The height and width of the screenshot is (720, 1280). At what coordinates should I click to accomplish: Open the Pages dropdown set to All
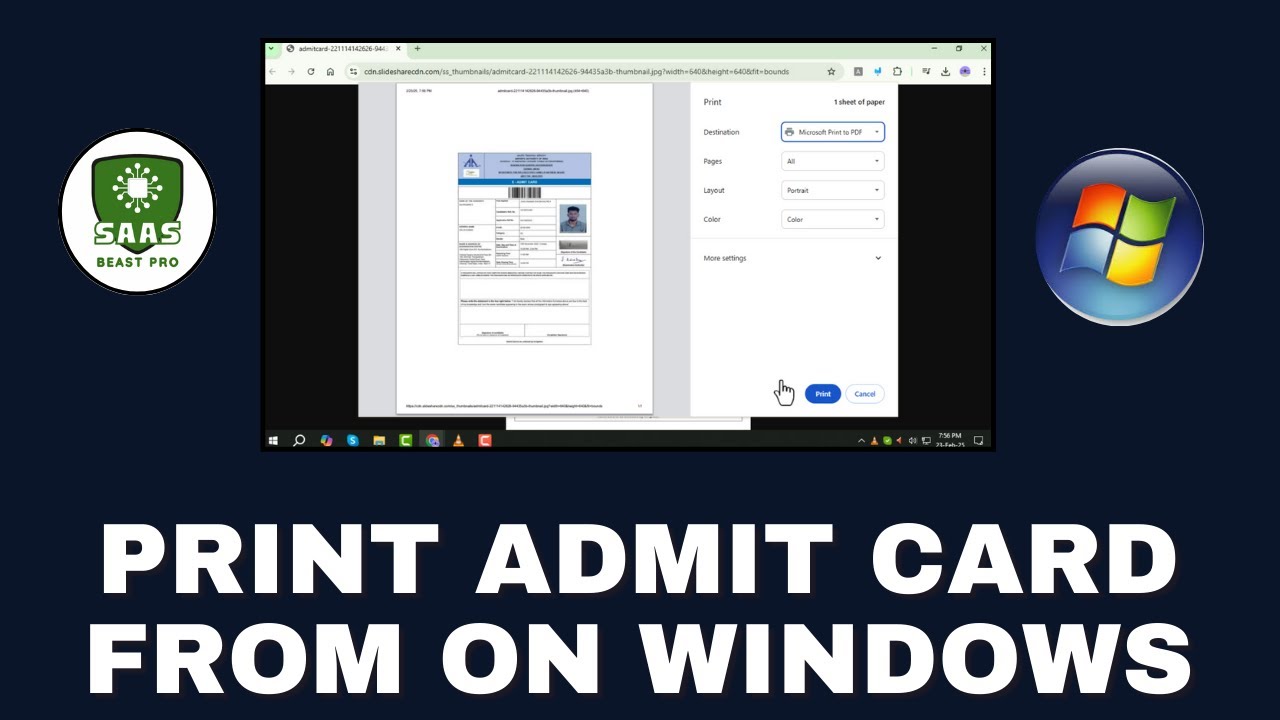coord(832,161)
